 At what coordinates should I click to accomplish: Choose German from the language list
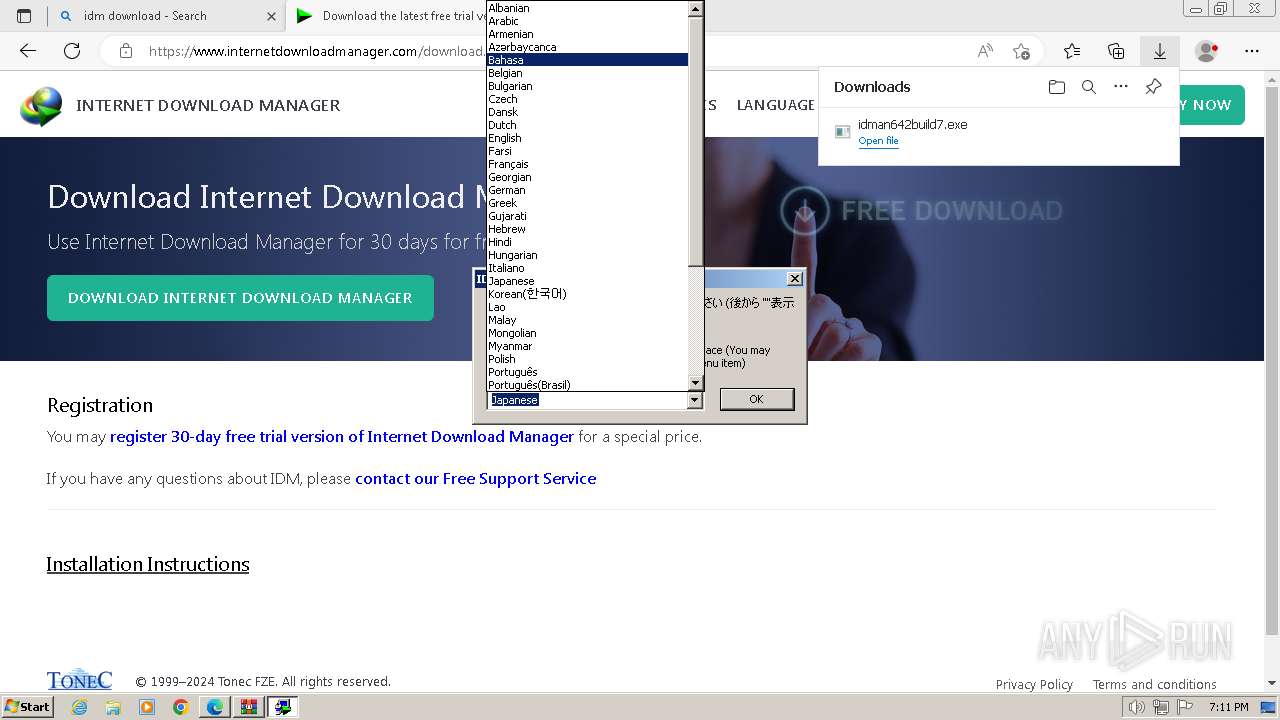click(x=588, y=190)
